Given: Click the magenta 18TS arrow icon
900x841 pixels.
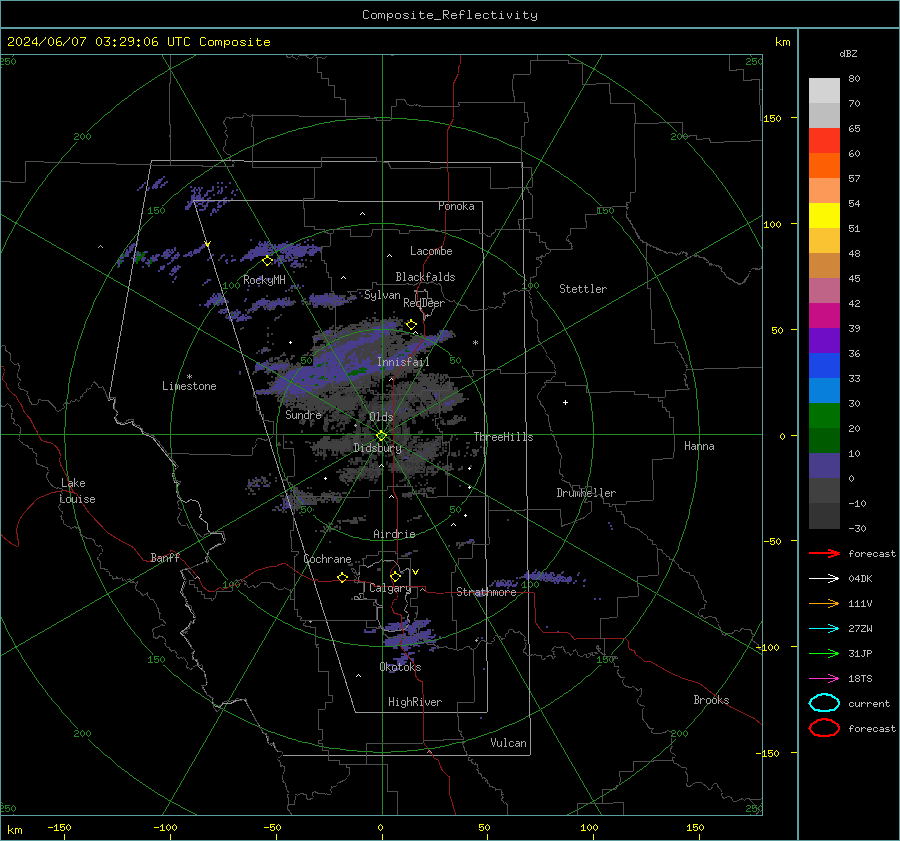Looking at the screenshot, I should click(x=824, y=679).
